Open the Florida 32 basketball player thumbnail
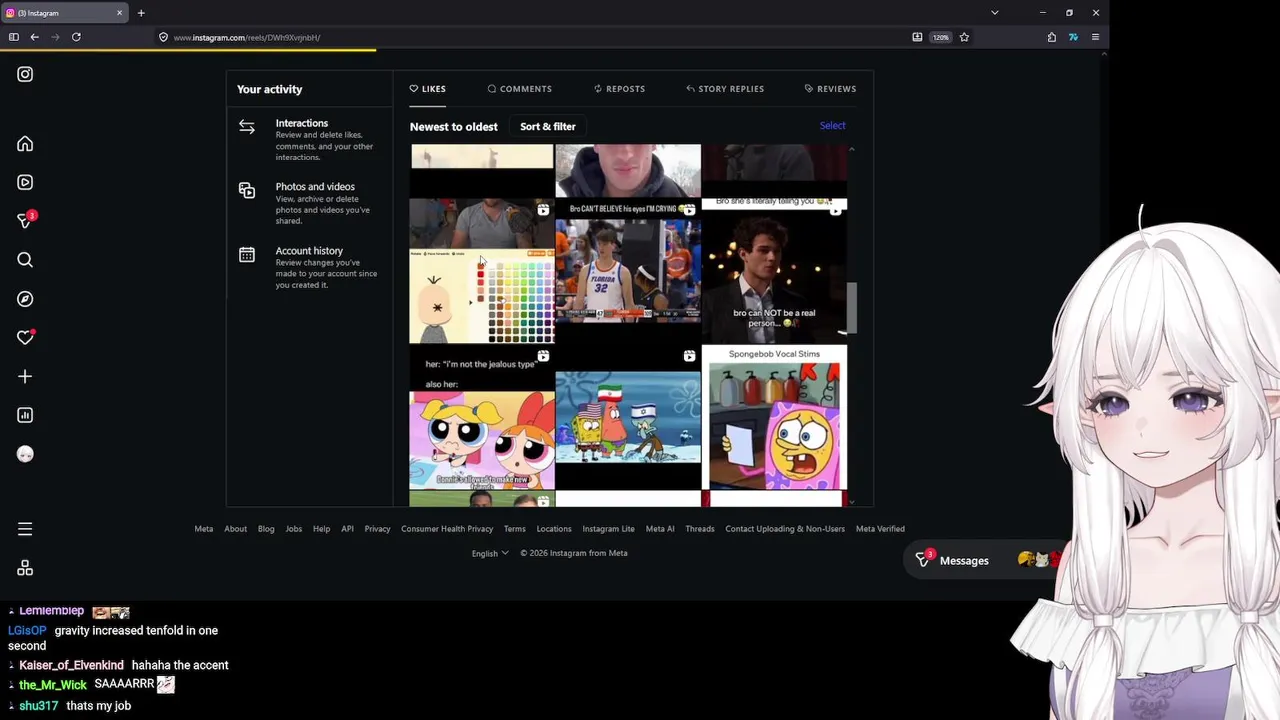Viewport: 1280px width, 720px height. (628, 271)
